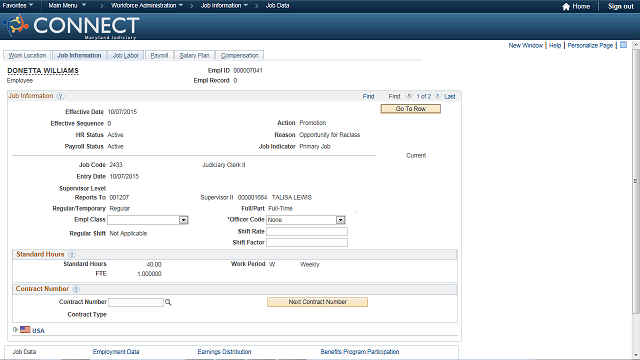Click the scrollbar down arrow
Image resolution: width=640 pixels, height=360 pixels.
click(636, 356)
